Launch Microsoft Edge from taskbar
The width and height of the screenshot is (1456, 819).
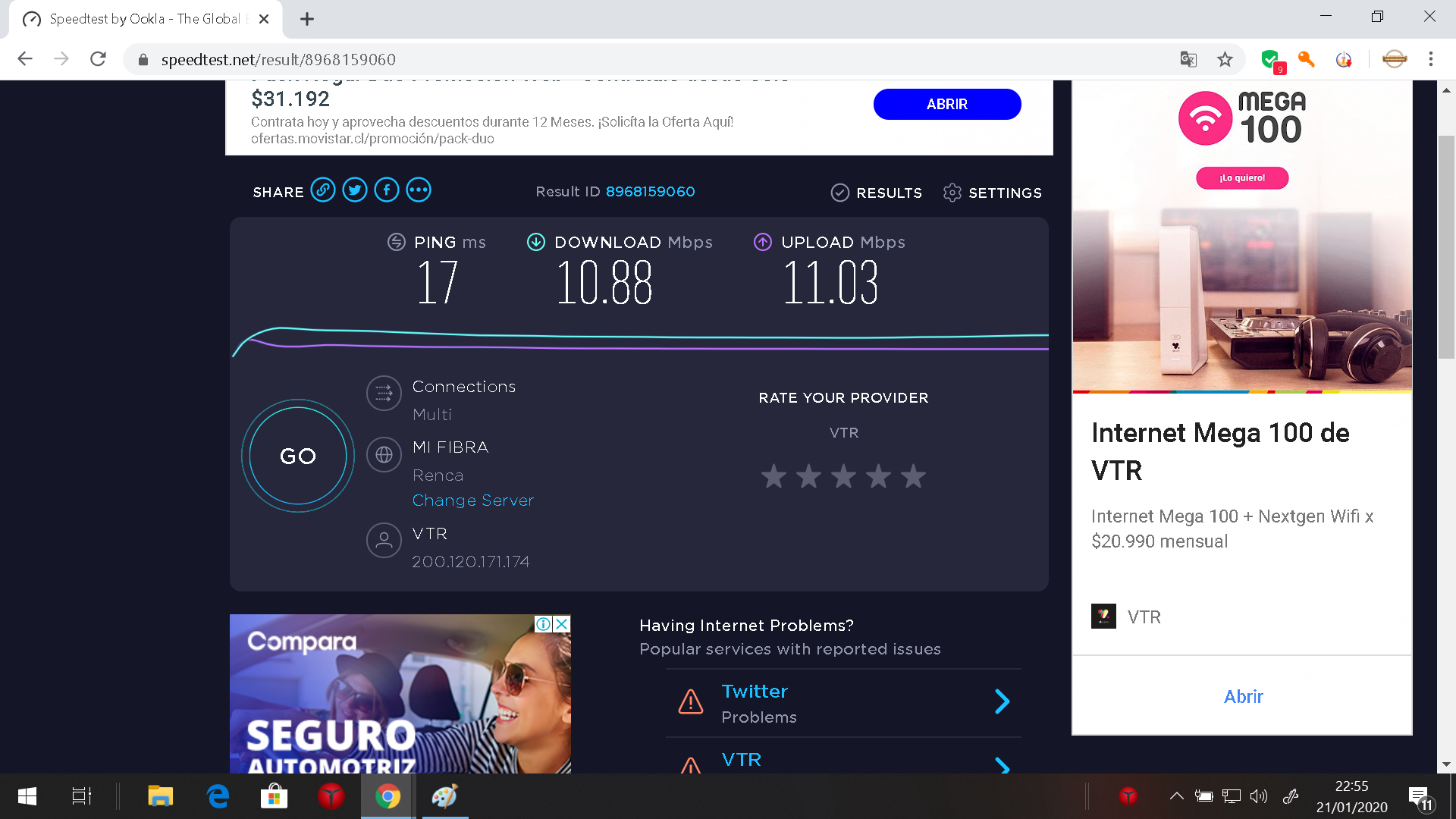point(218,796)
